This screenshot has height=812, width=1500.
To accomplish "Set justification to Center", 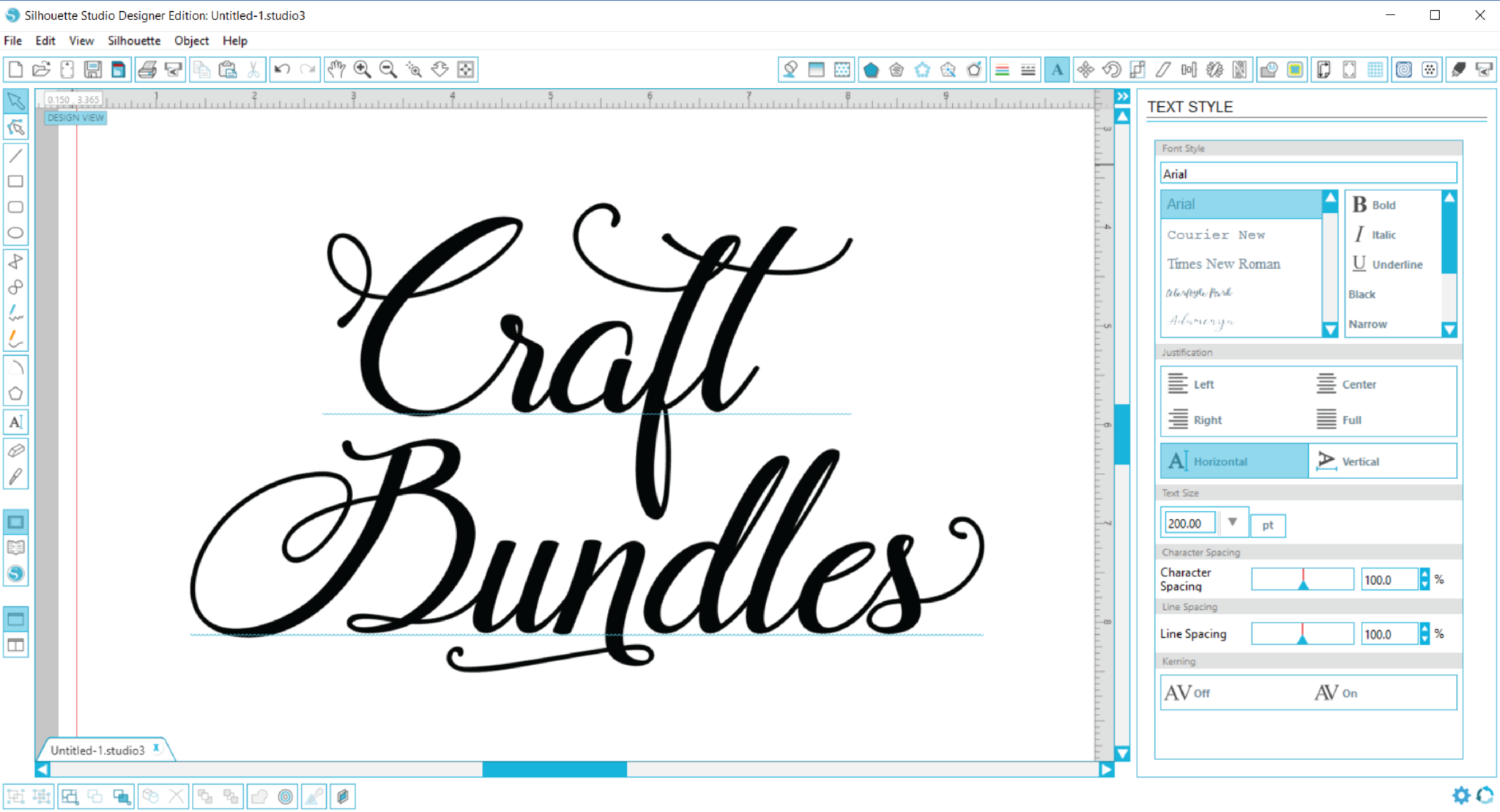I will click(x=1346, y=384).
